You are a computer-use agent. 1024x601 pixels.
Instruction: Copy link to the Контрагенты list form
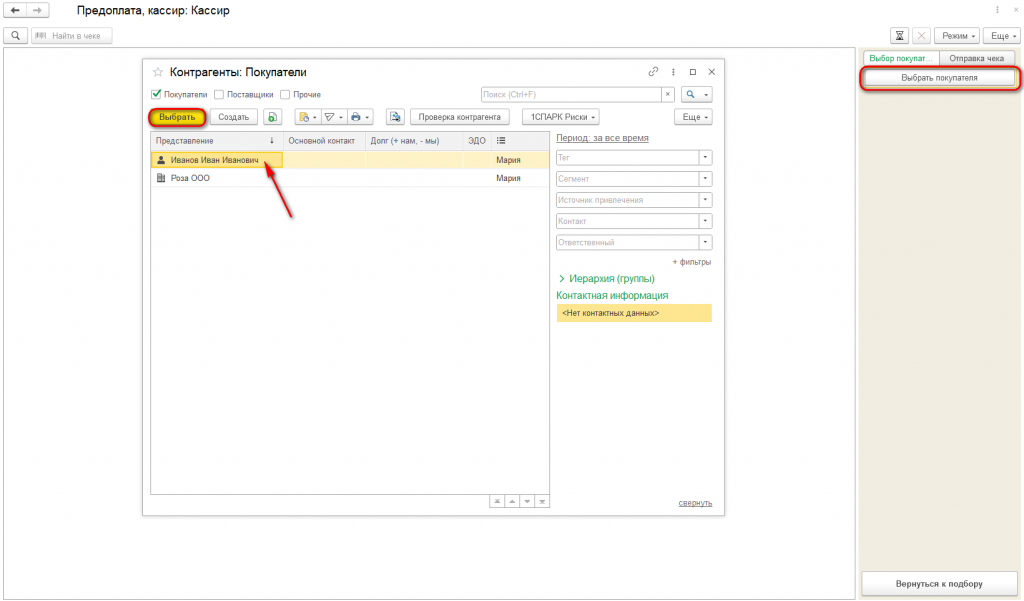(653, 72)
